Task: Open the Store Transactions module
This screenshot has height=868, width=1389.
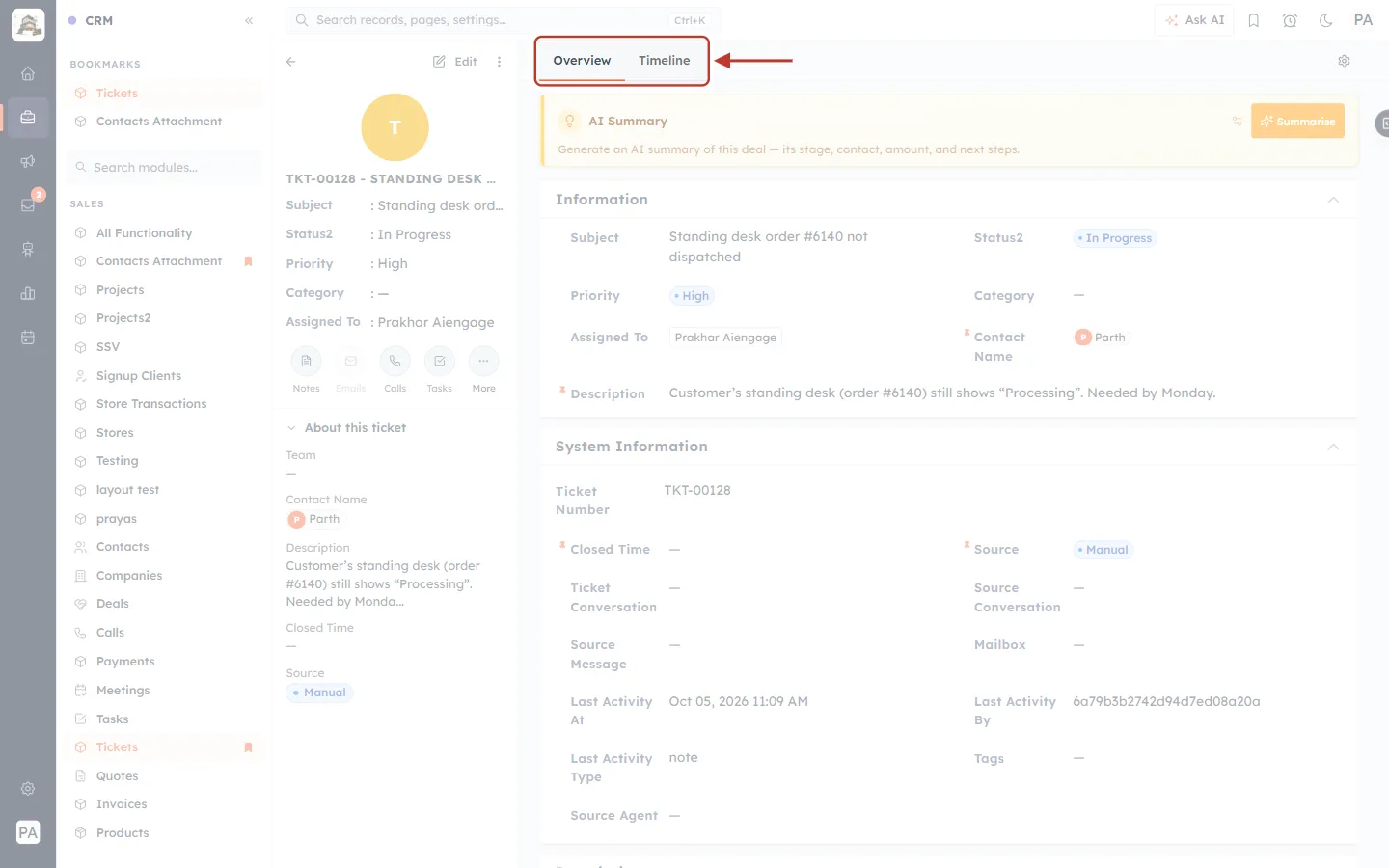Action: pyautogui.click(x=151, y=404)
